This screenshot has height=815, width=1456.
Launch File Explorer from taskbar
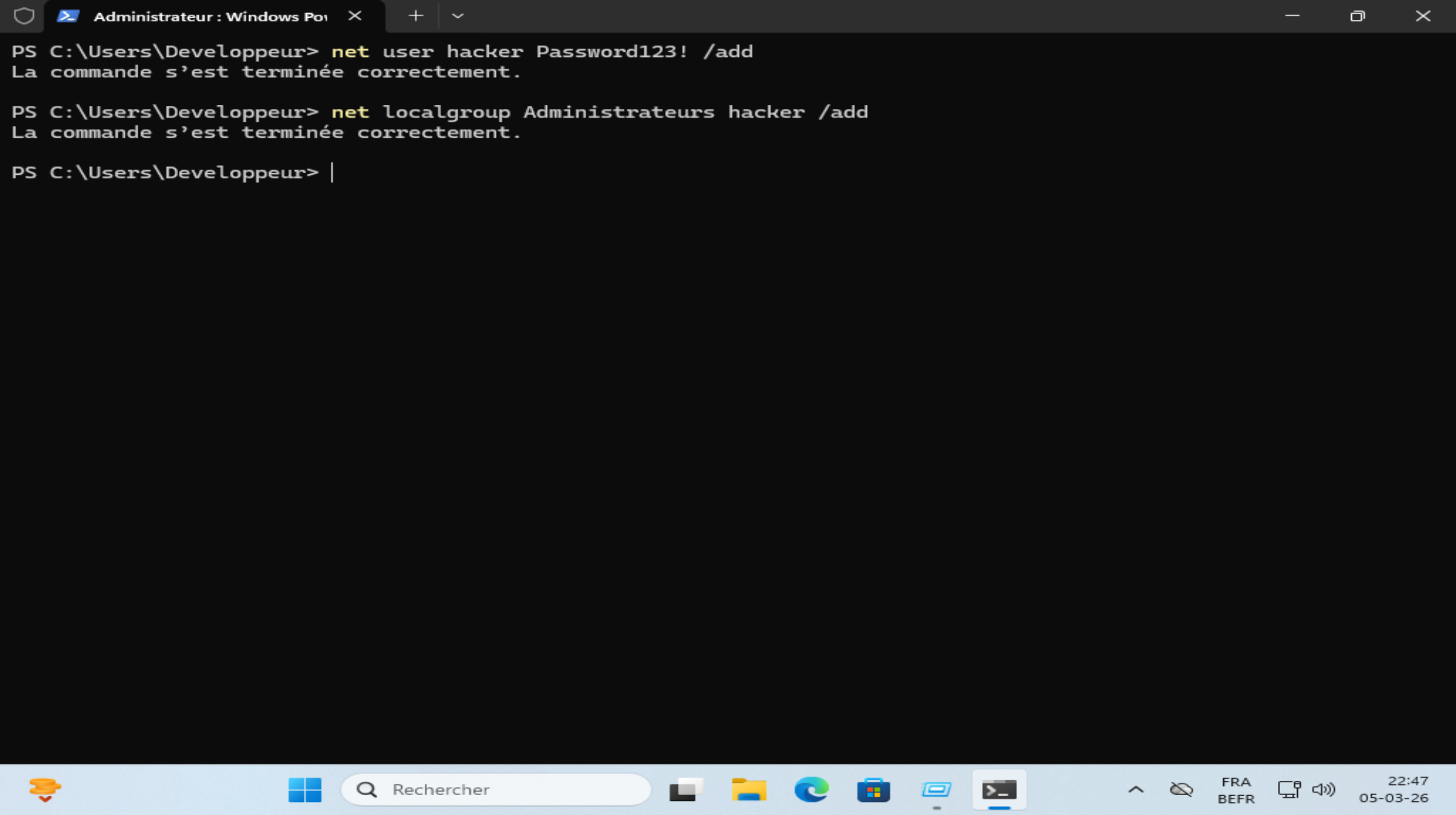748,789
